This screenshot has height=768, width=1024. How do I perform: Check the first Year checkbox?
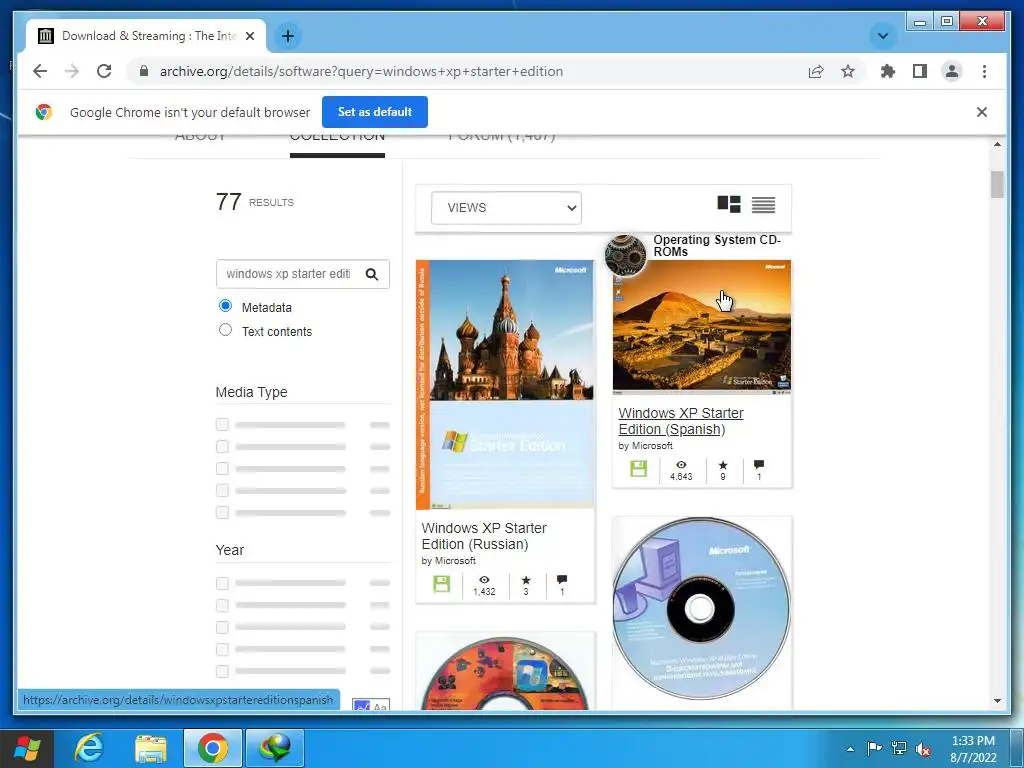[222, 583]
